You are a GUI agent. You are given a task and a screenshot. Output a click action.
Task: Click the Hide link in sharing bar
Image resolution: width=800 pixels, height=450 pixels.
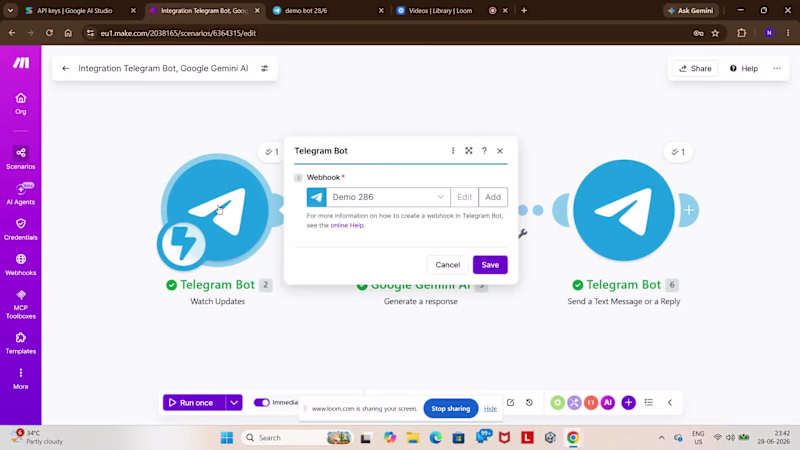point(490,409)
